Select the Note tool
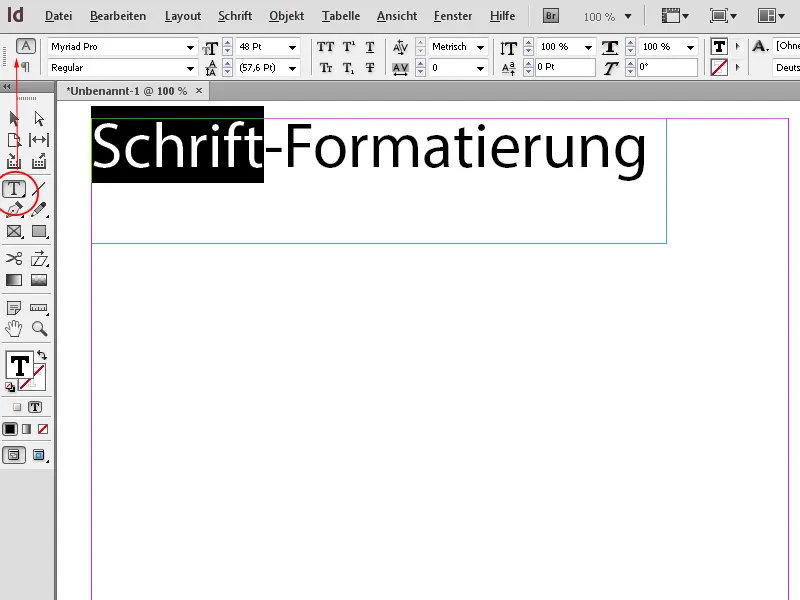This screenshot has height=600, width=800. pyautogui.click(x=14, y=308)
